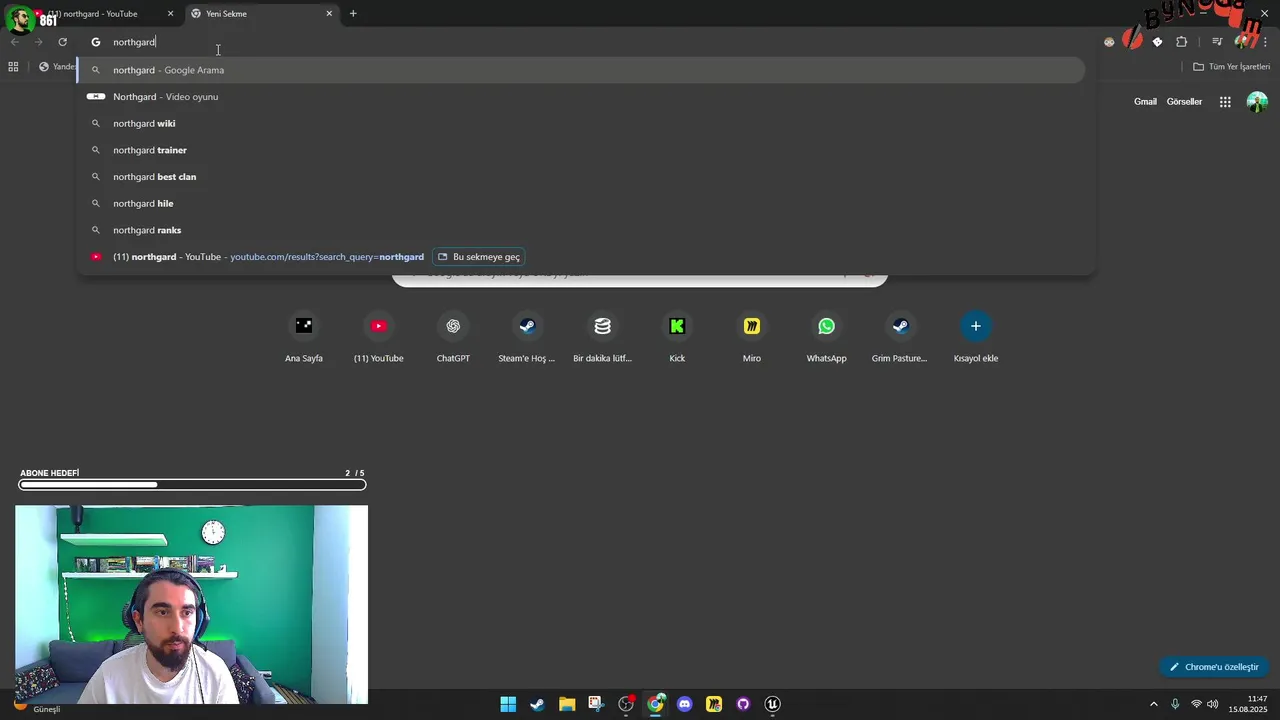1280x720 pixels.
Task: Open the clock and date panel
Action: 1249,704
